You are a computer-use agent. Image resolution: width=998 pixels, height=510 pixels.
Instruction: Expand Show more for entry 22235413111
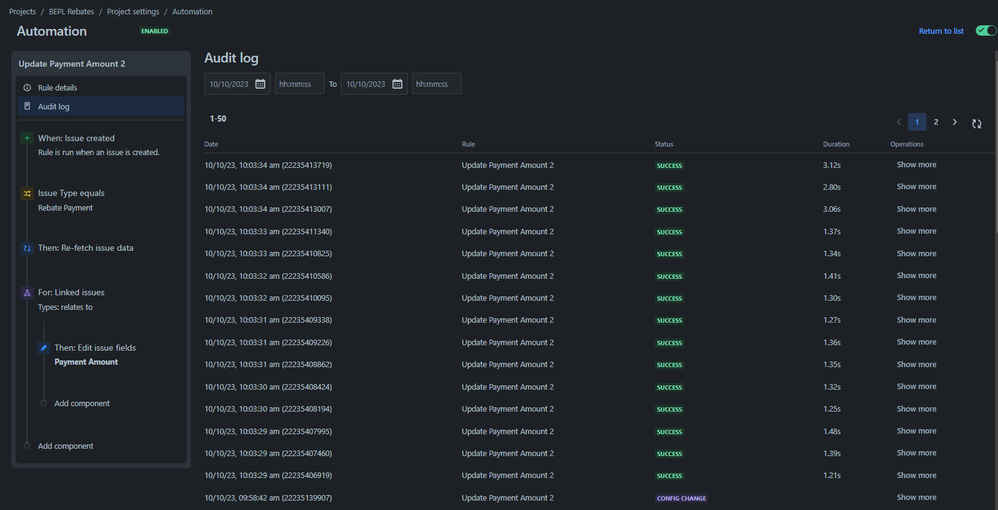click(x=917, y=187)
